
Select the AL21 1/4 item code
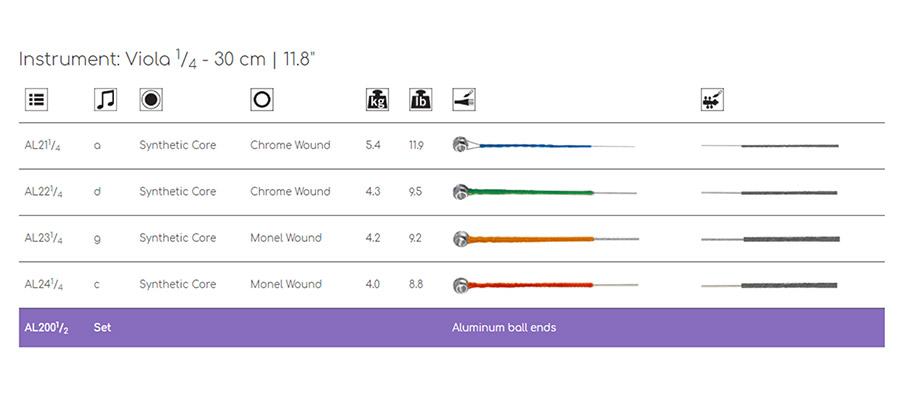pyautogui.click(x=43, y=146)
